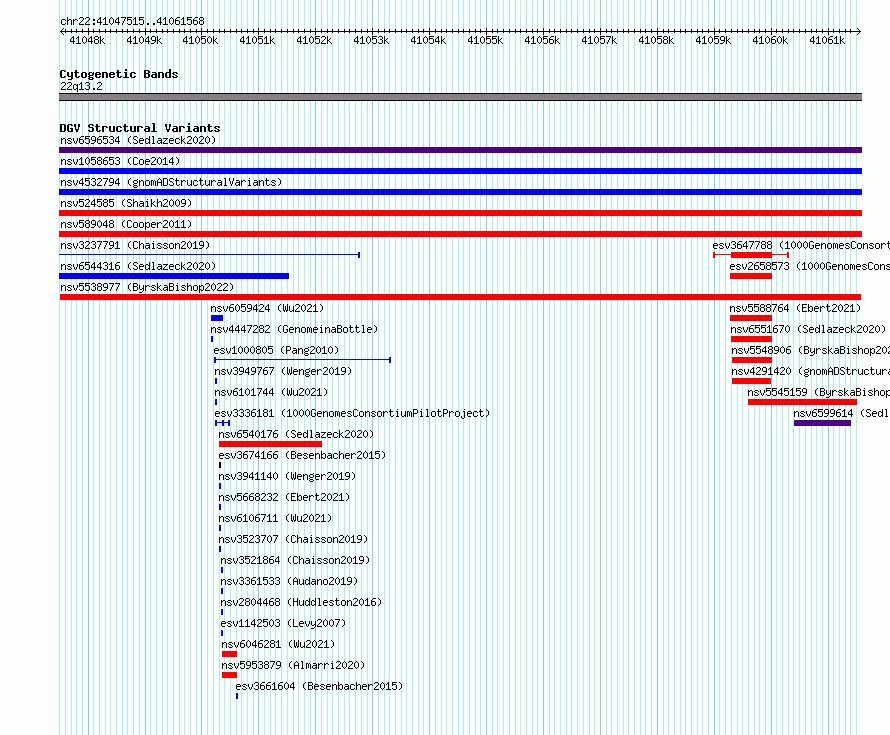Image resolution: width=890 pixels, height=735 pixels.
Task: Click the nsv589048 (Cooper2011) label
Action: [x=126, y=224]
